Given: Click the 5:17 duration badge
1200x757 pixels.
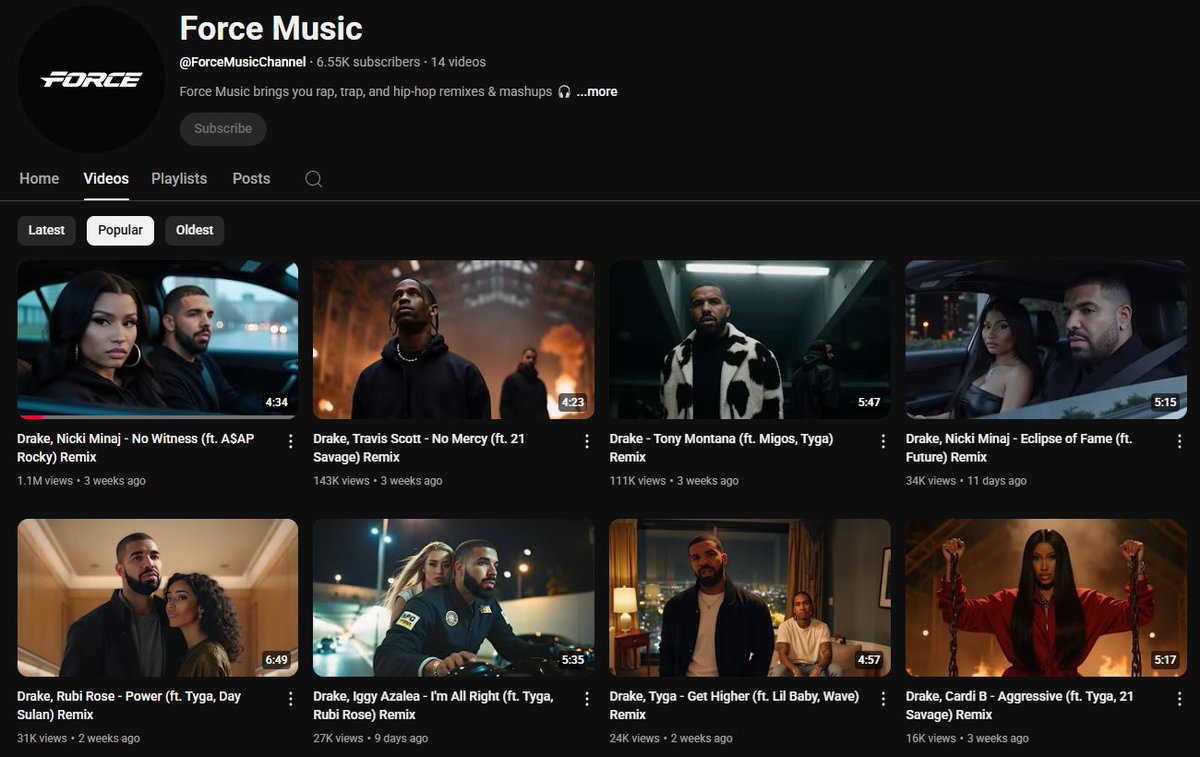Looking at the screenshot, I should 1165,660.
